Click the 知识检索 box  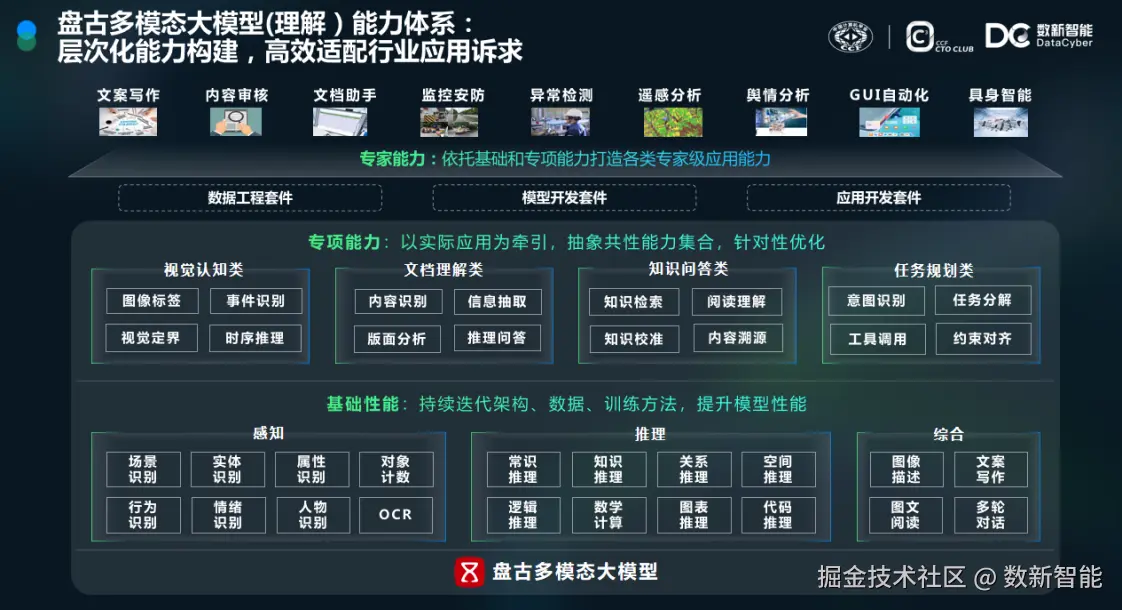pyautogui.click(x=633, y=302)
